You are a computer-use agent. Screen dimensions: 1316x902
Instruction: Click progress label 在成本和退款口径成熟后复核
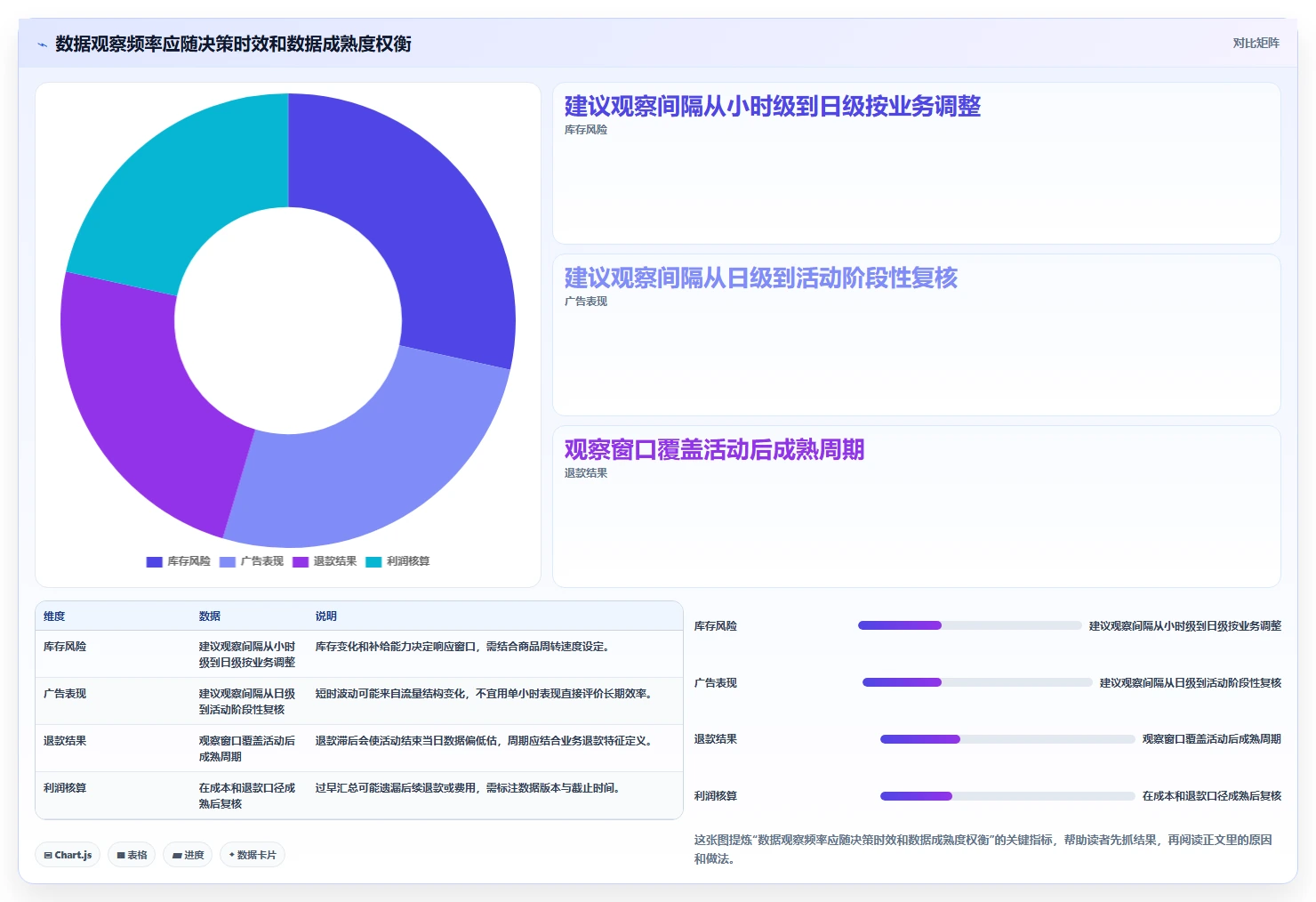[x=1212, y=796]
